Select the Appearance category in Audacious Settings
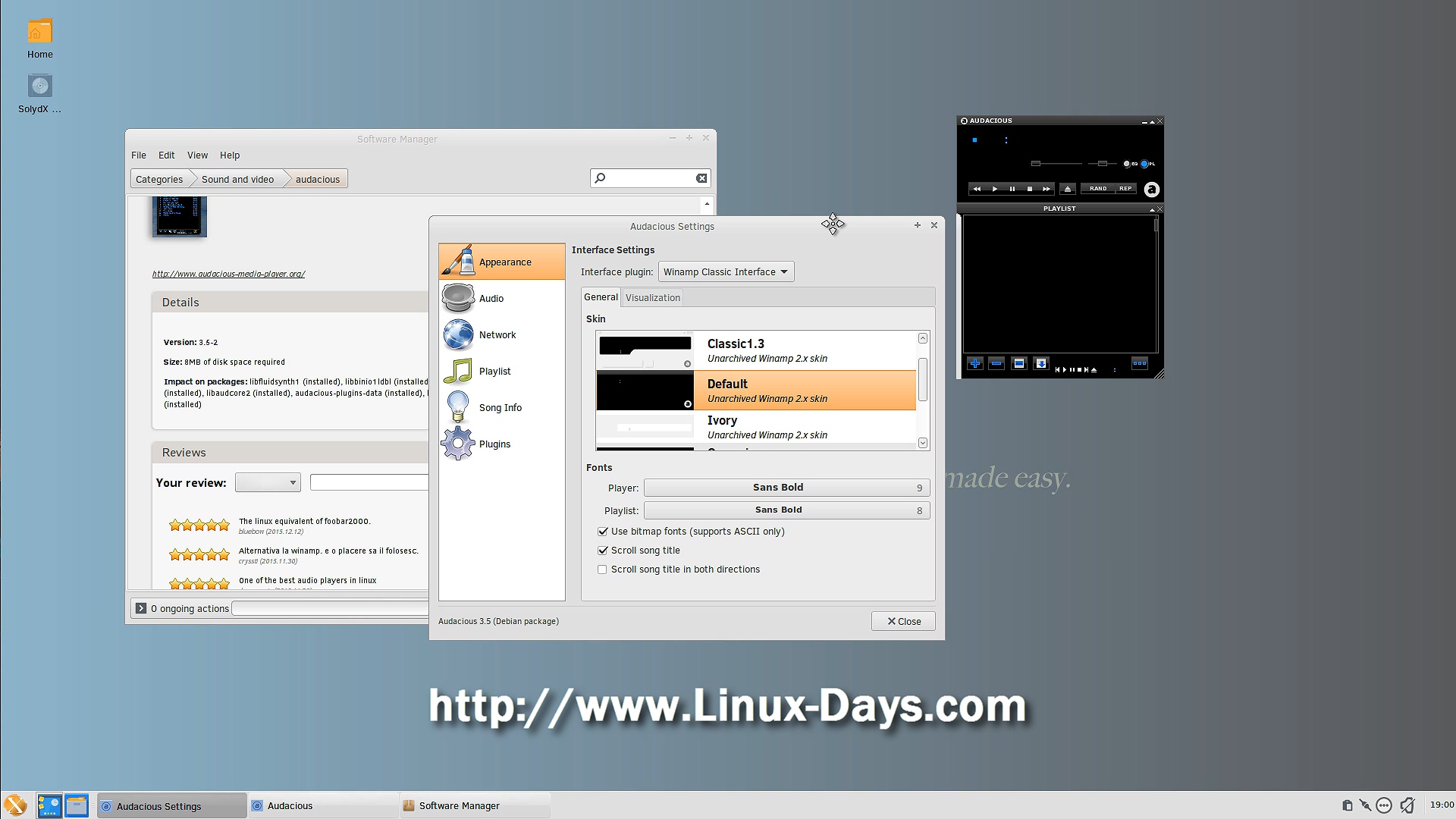 [x=502, y=262]
